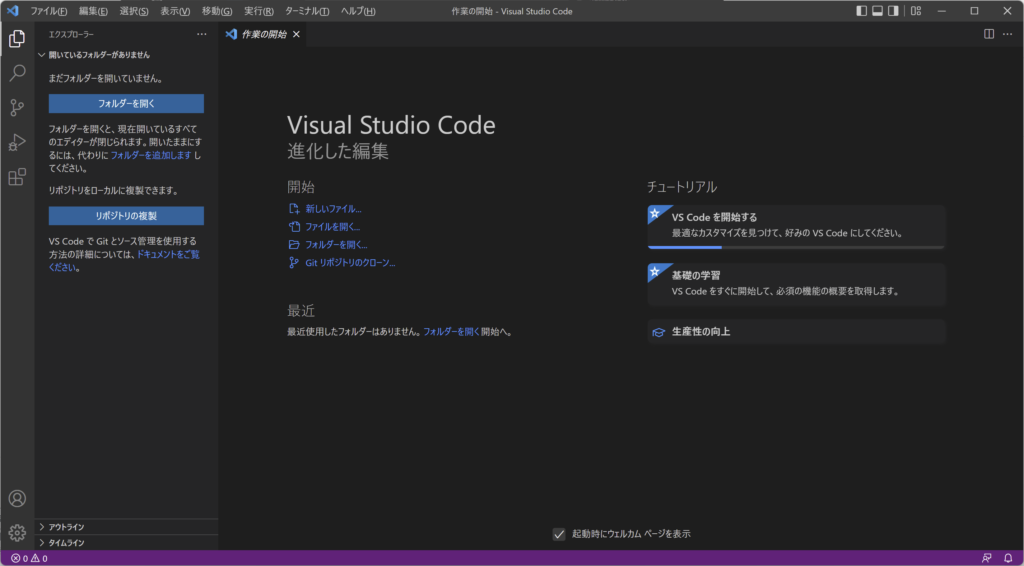This screenshot has height=566, width=1024.
Task: Open the 選択(S) menu
Action: pyautogui.click(x=134, y=11)
